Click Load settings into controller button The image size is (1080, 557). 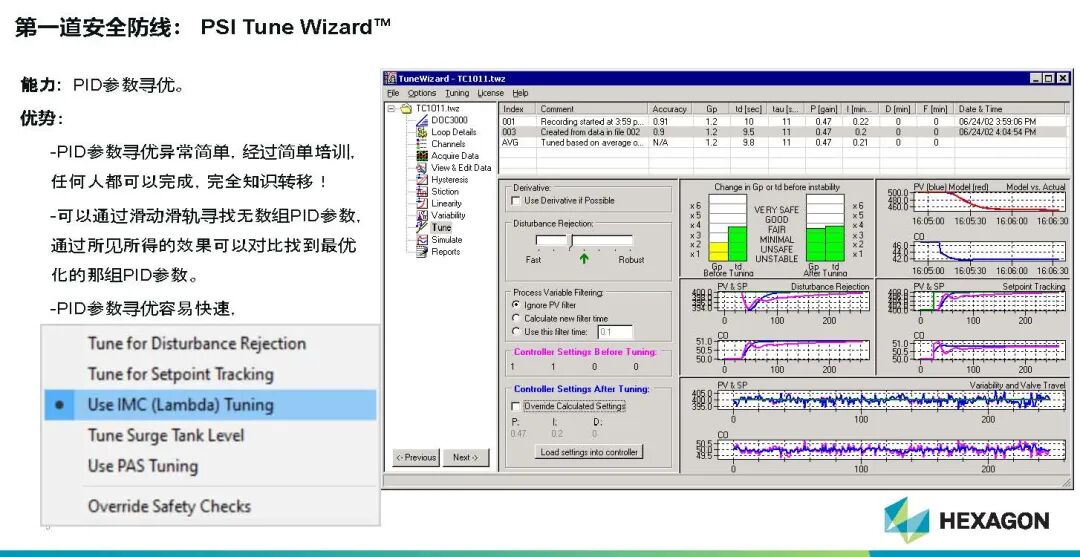(589, 452)
